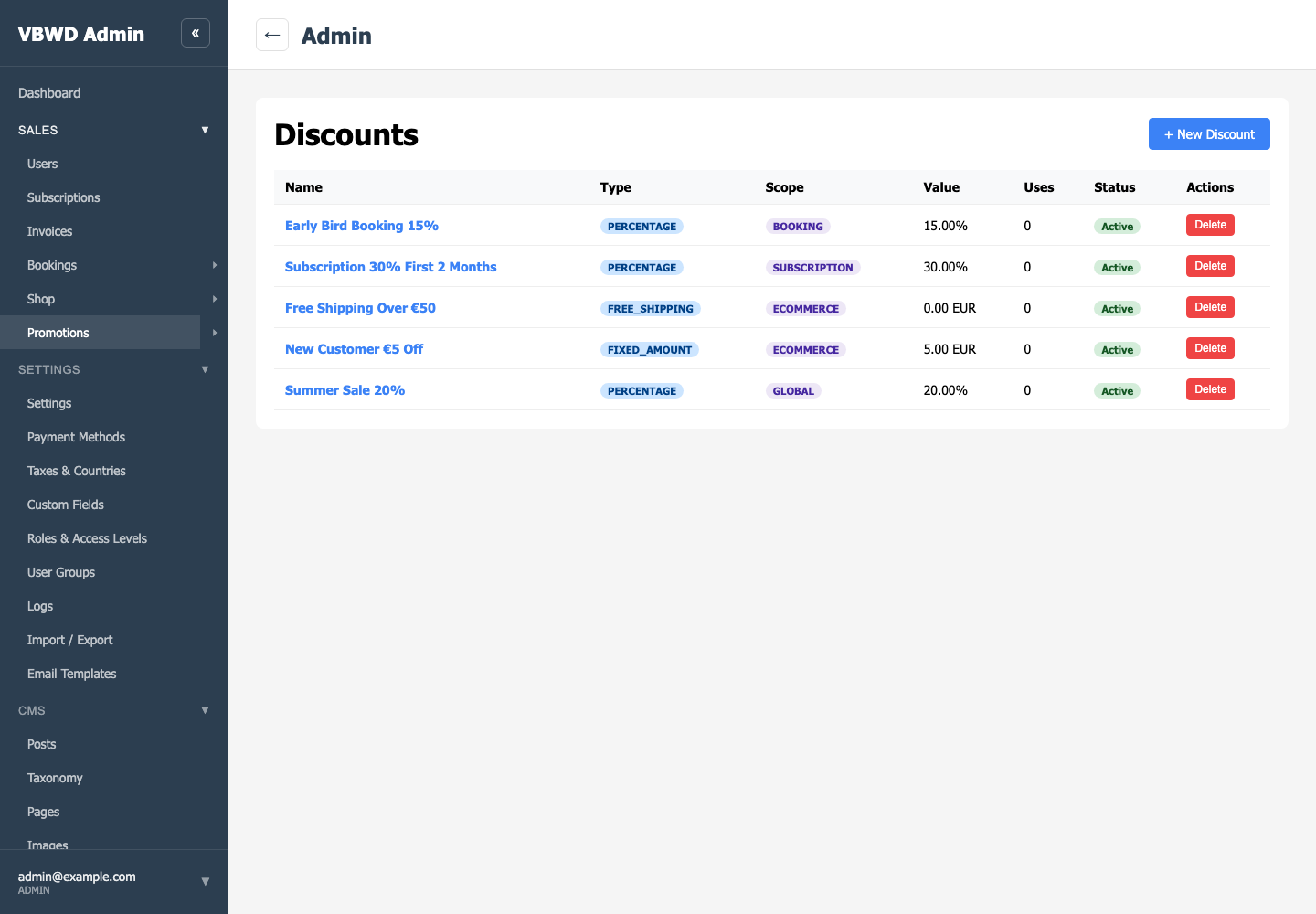The height and width of the screenshot is (914, 1316).
Task: Click the FIXED_AMOUNT type badge
Action: pos(650,350)
